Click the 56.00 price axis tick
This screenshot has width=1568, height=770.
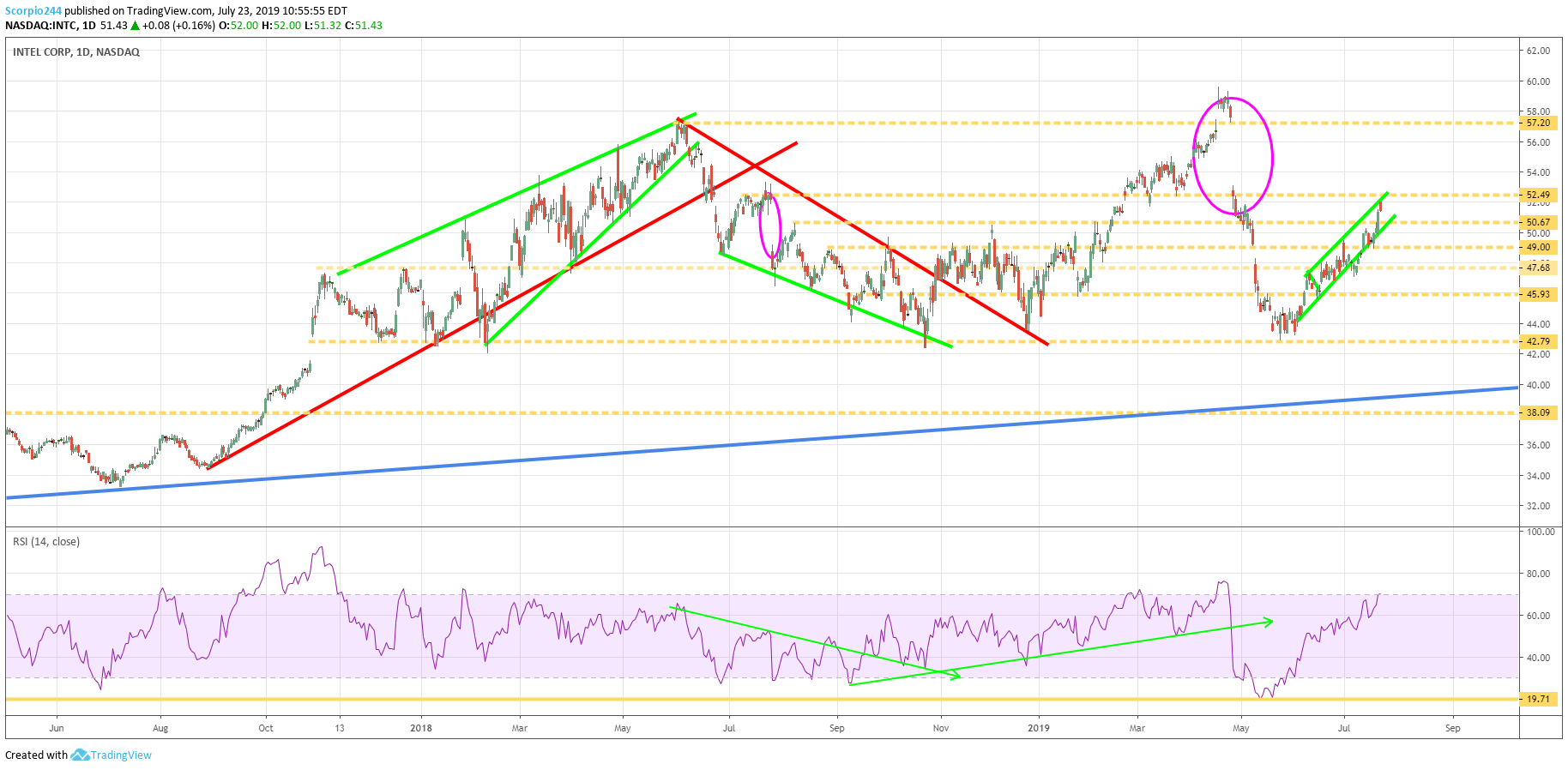(x=1538, y=142)
